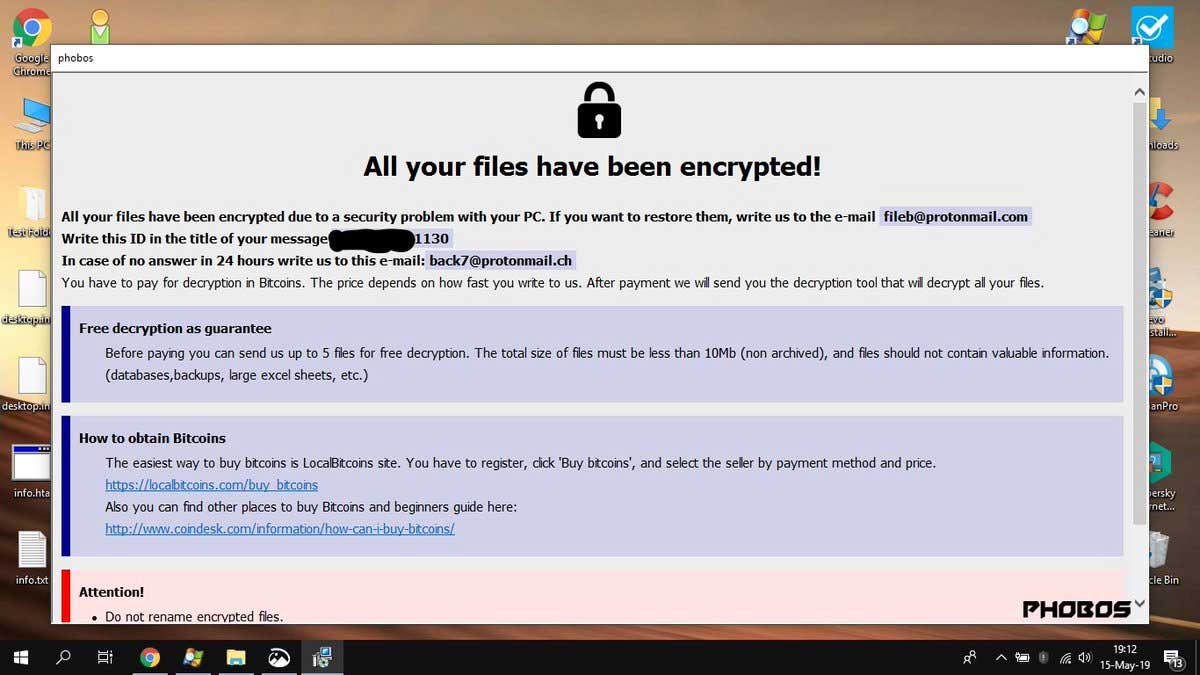The height and width of the screenshot is (675, 1200).
Task: Open the localbitcoins.com buy_bitcoins link
Action: pos(212,485)
